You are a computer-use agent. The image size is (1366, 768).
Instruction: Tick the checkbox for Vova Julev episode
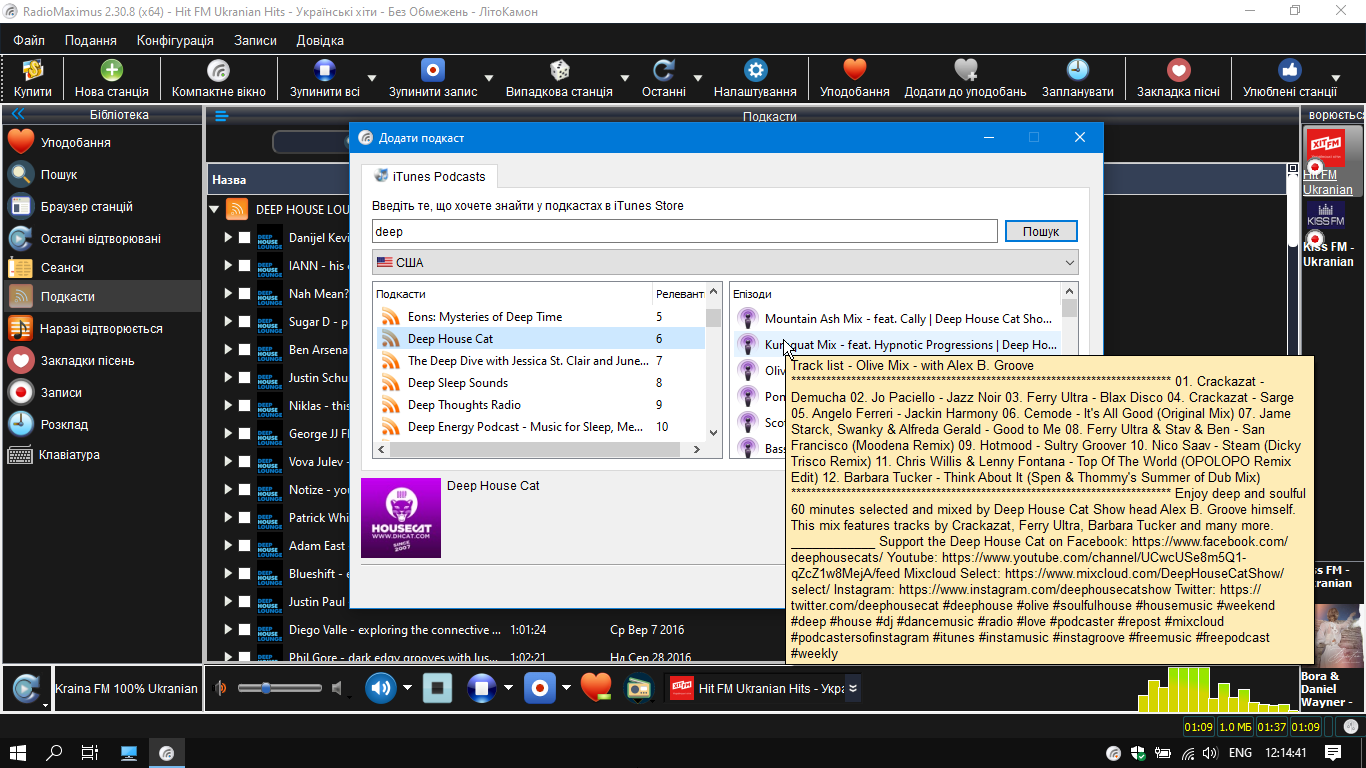click(x=244, y=462)
